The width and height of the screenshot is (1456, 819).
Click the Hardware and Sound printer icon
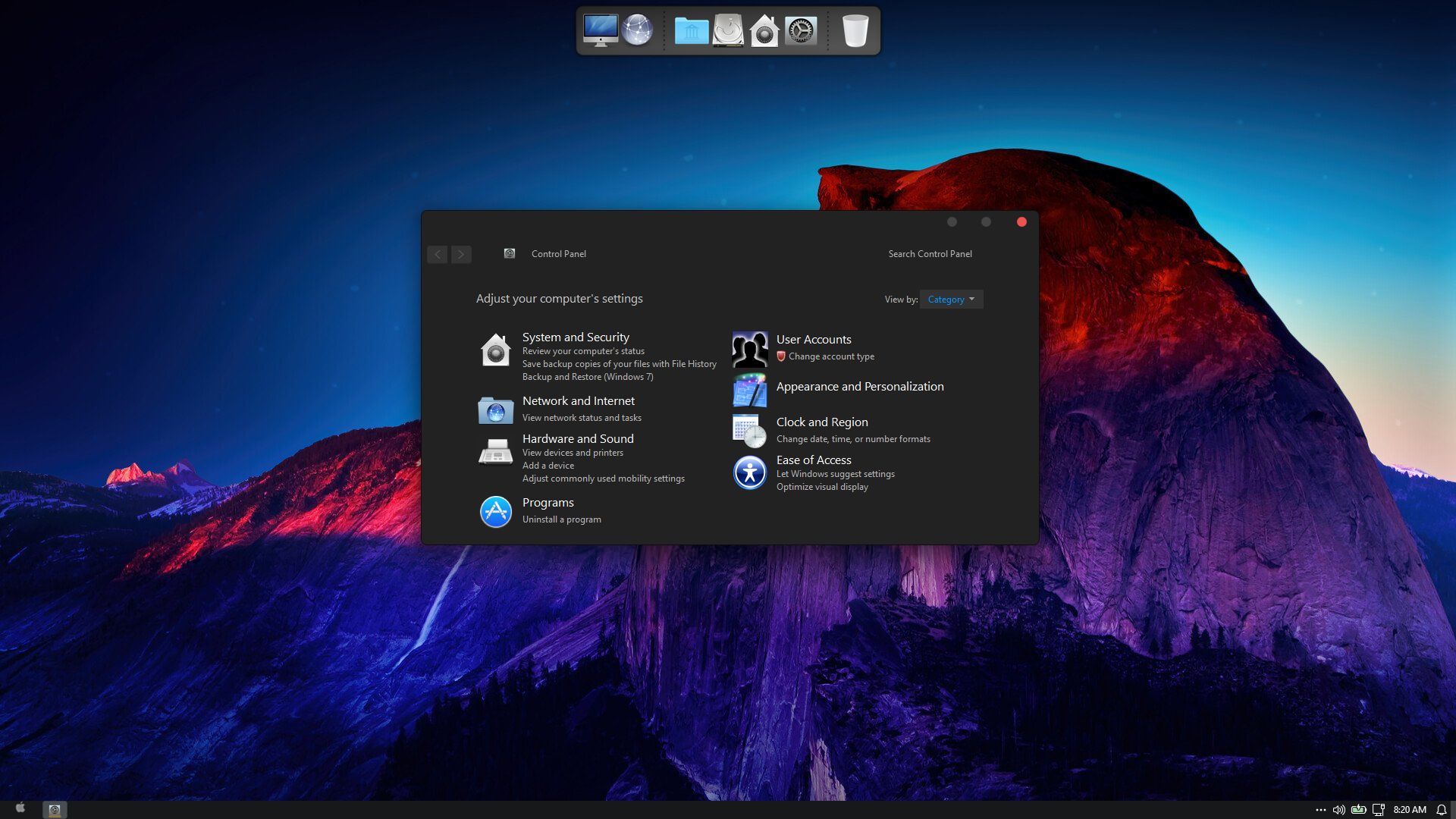tap(495, 452)
